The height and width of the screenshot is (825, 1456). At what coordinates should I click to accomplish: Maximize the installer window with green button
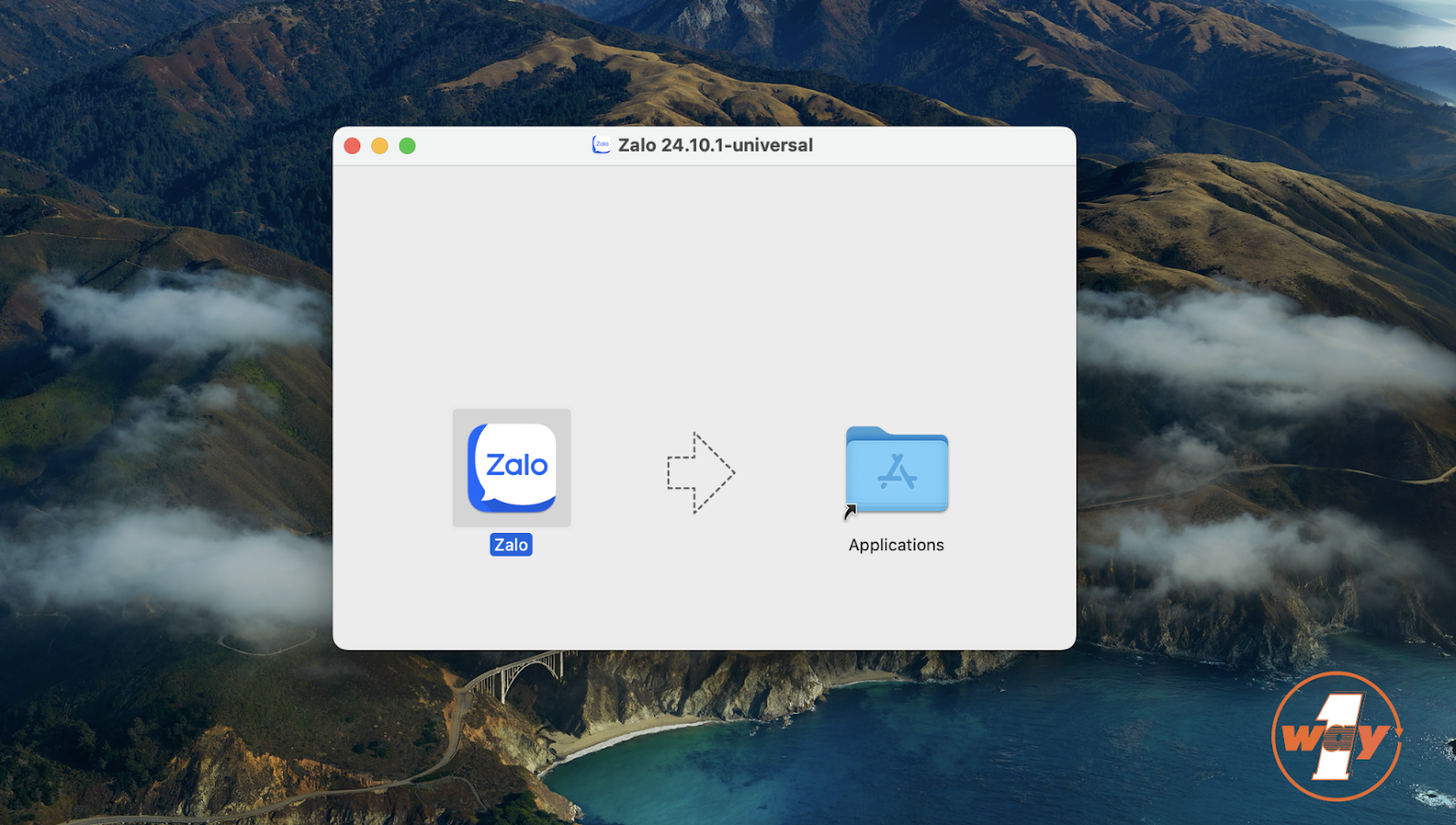[x=408, y=146]
